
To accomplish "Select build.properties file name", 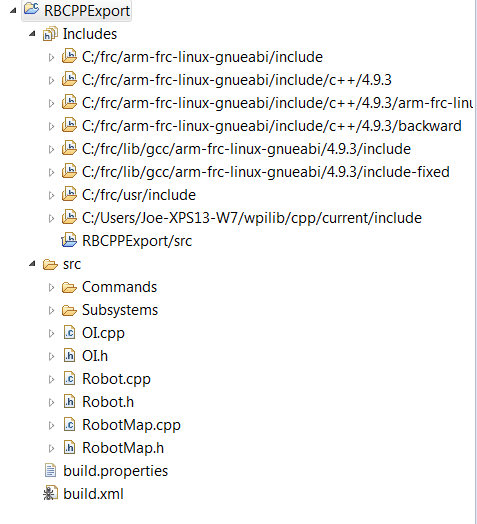I will (115, 471).
